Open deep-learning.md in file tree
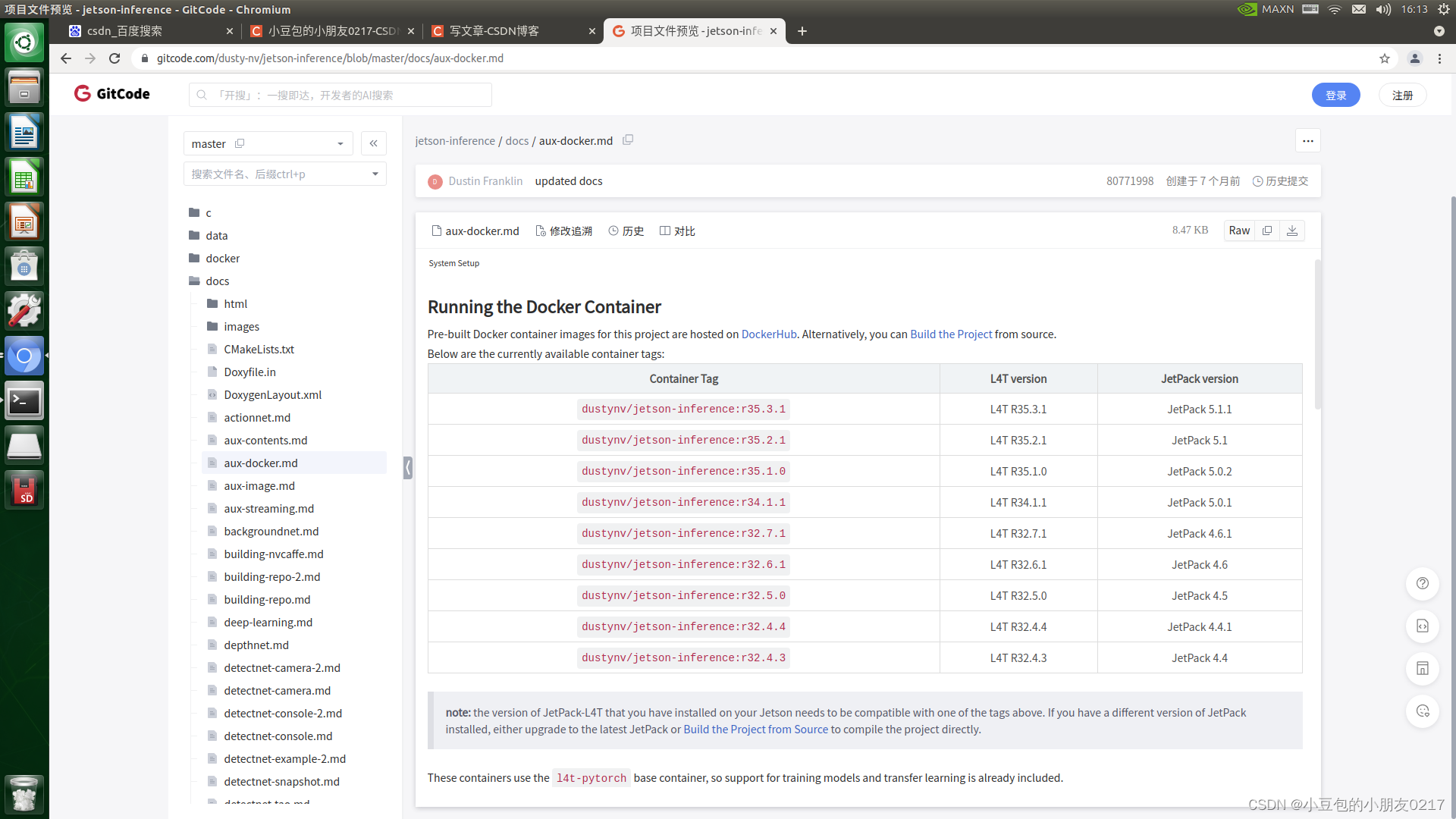Viewport: 1456px width, 819px height. 268,622
